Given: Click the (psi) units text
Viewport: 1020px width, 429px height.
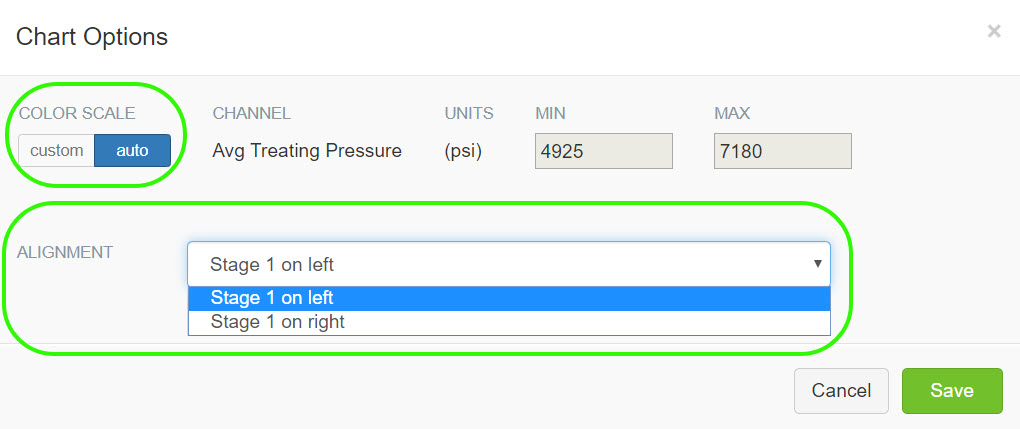Looking at the screenshot, I should pos(463,151).
